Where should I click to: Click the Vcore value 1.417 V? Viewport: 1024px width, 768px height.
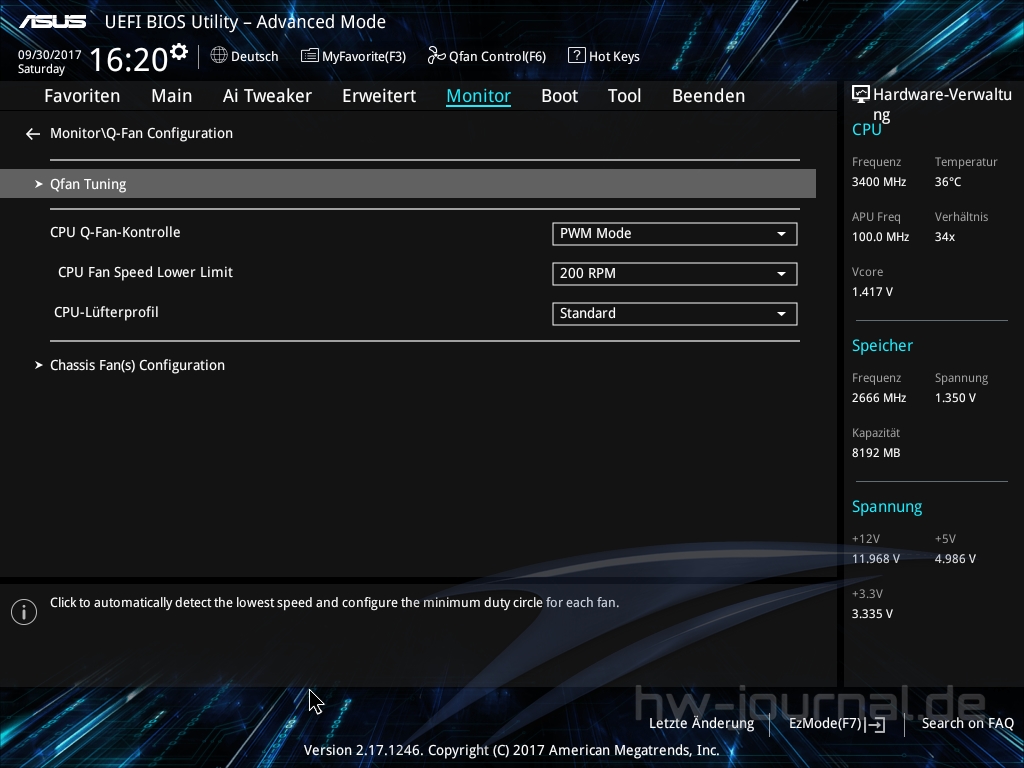pos(872,292)
